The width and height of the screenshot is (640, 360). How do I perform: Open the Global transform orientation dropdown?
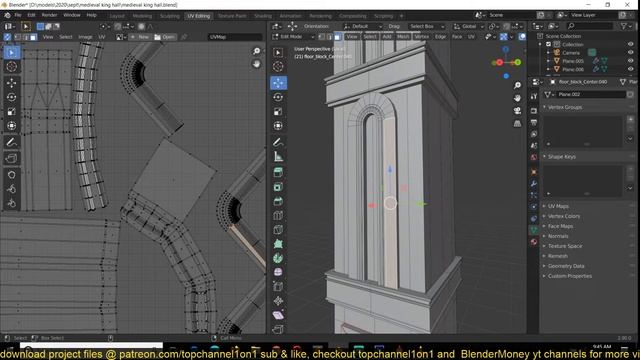click(x=469, y=26)
